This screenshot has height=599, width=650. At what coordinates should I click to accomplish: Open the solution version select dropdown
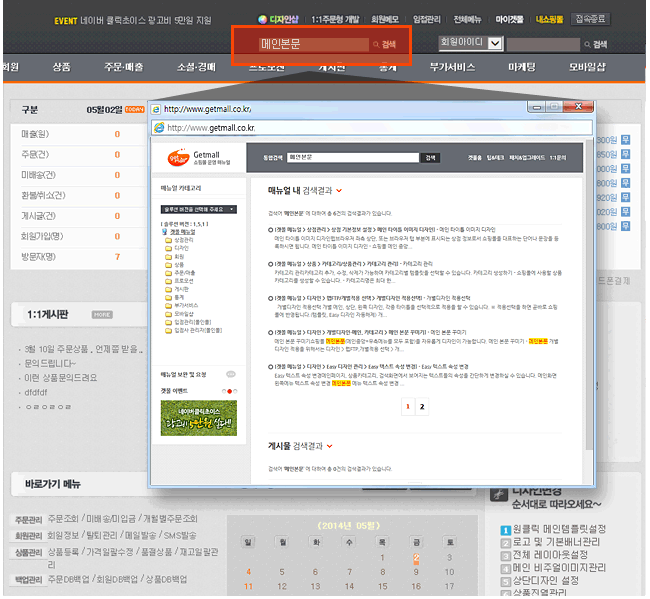199,209
